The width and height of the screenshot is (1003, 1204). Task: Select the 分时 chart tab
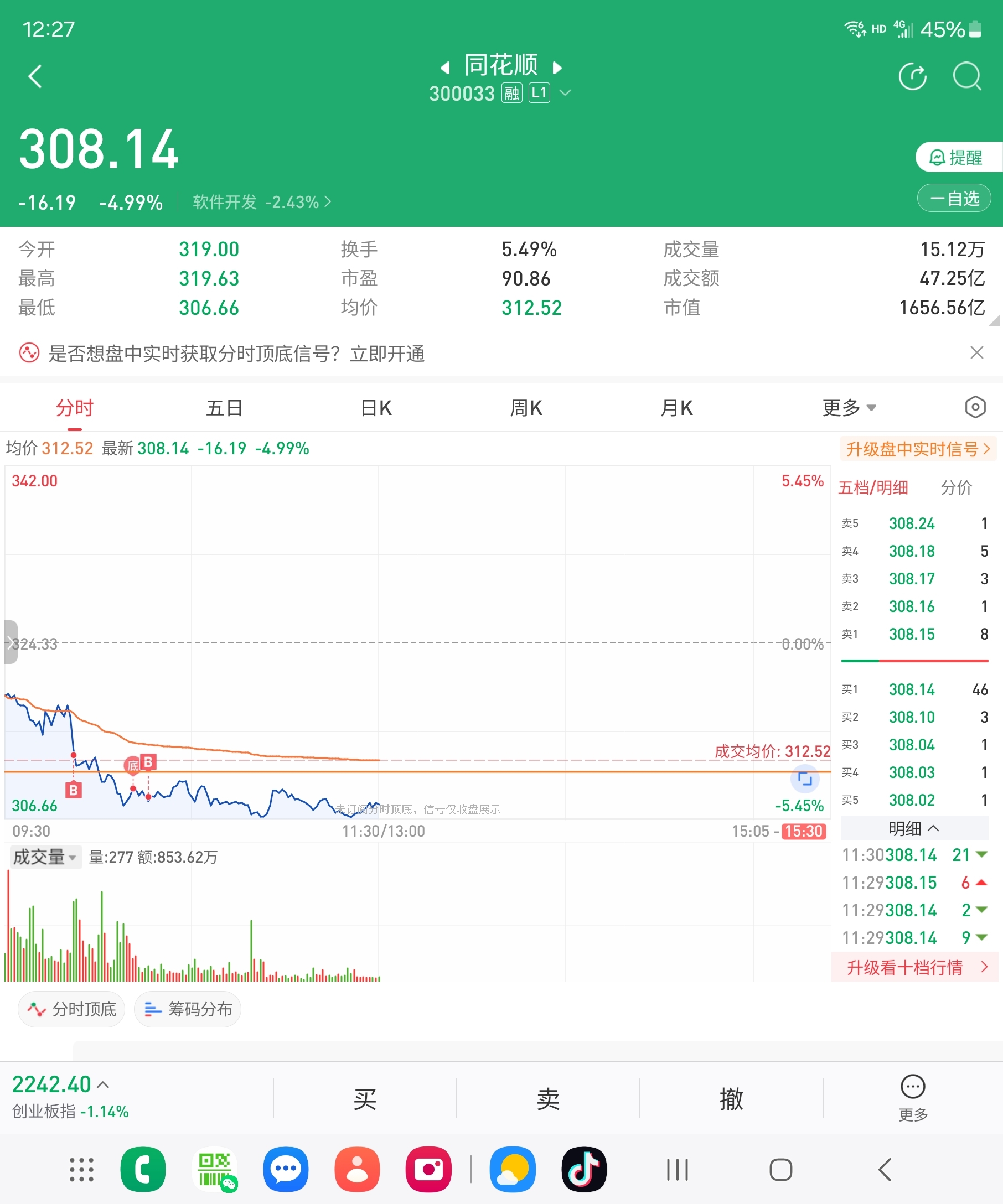point(75,408)
